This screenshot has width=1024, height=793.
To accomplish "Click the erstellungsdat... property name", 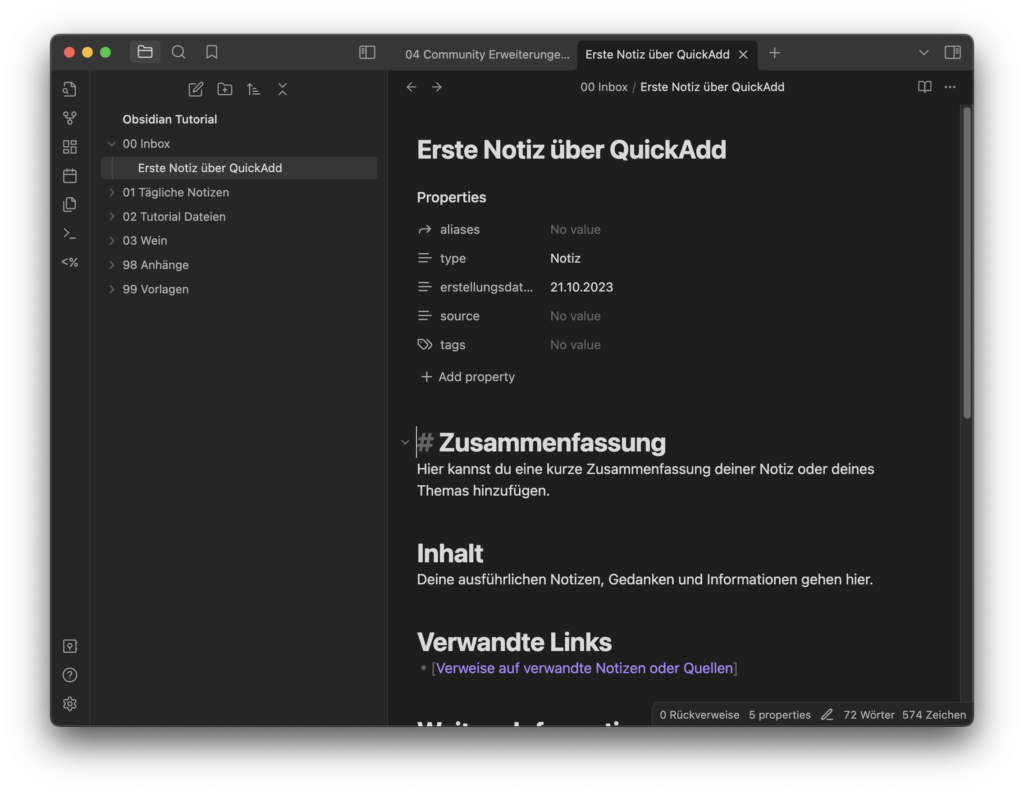I will 486,287.
